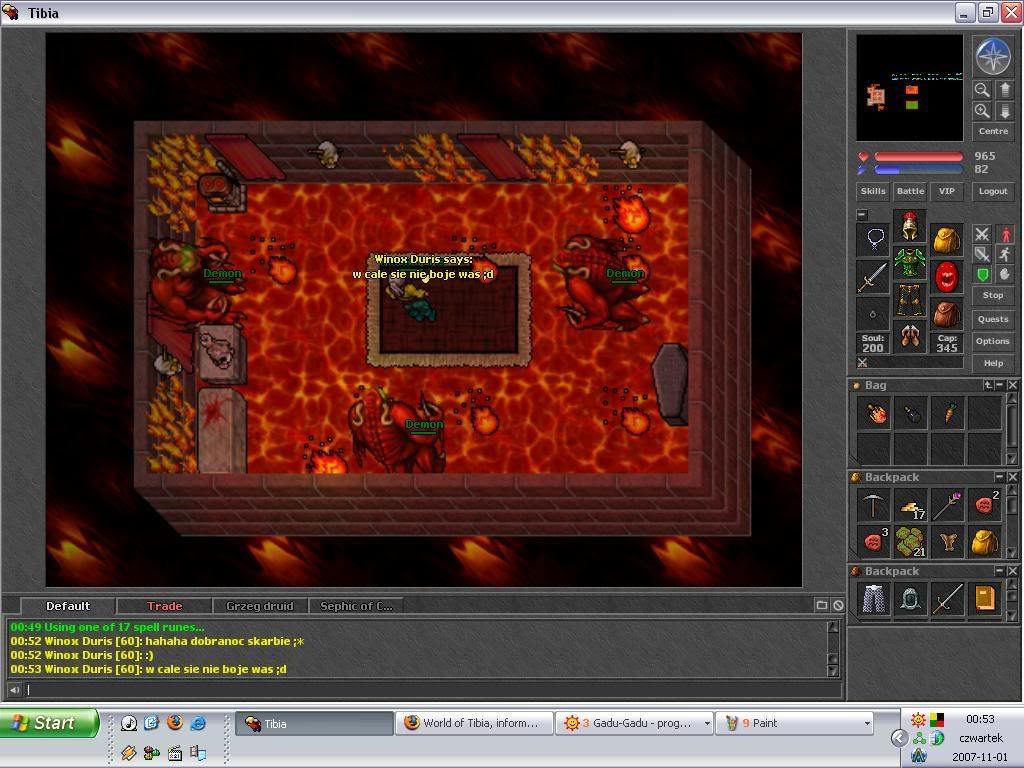This screenshot has height=768, width=1024.
Task: Select the stack of 21 green items
Action: click(x=911, y=541)
